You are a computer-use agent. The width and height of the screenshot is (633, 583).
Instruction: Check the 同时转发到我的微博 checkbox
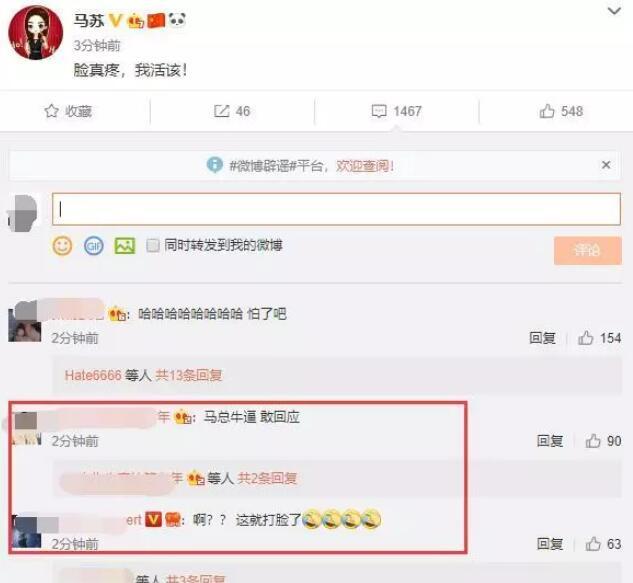pyautogui.click(x=153, y=245)
